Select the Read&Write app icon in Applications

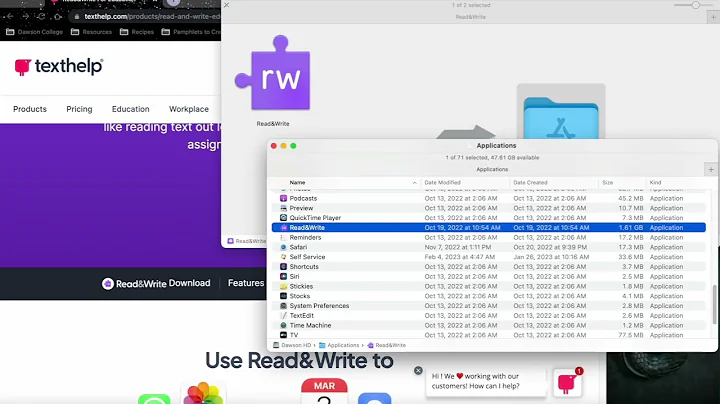tap(283, 228)
